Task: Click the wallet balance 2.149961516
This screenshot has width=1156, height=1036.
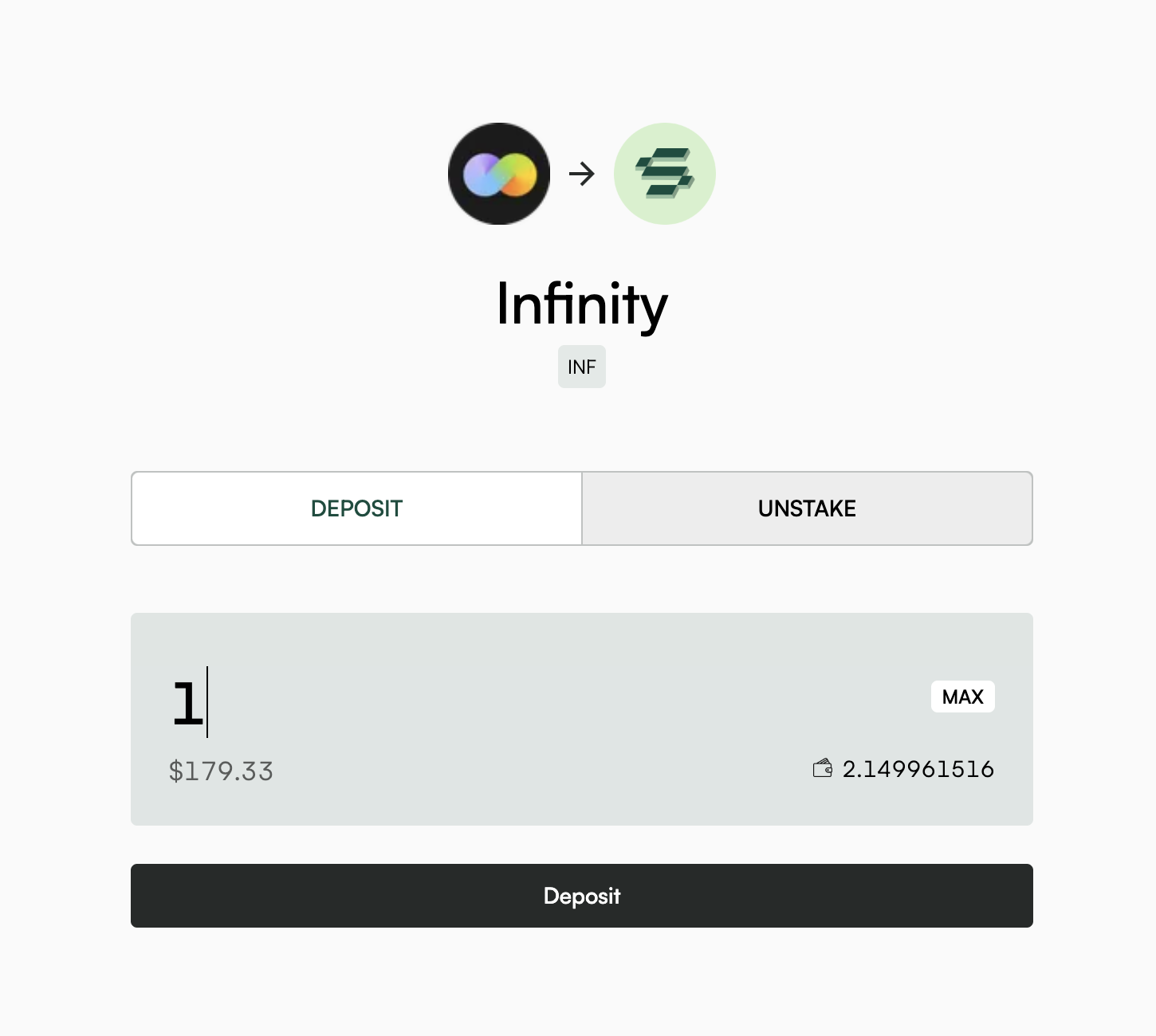Action: pos(918,769)
